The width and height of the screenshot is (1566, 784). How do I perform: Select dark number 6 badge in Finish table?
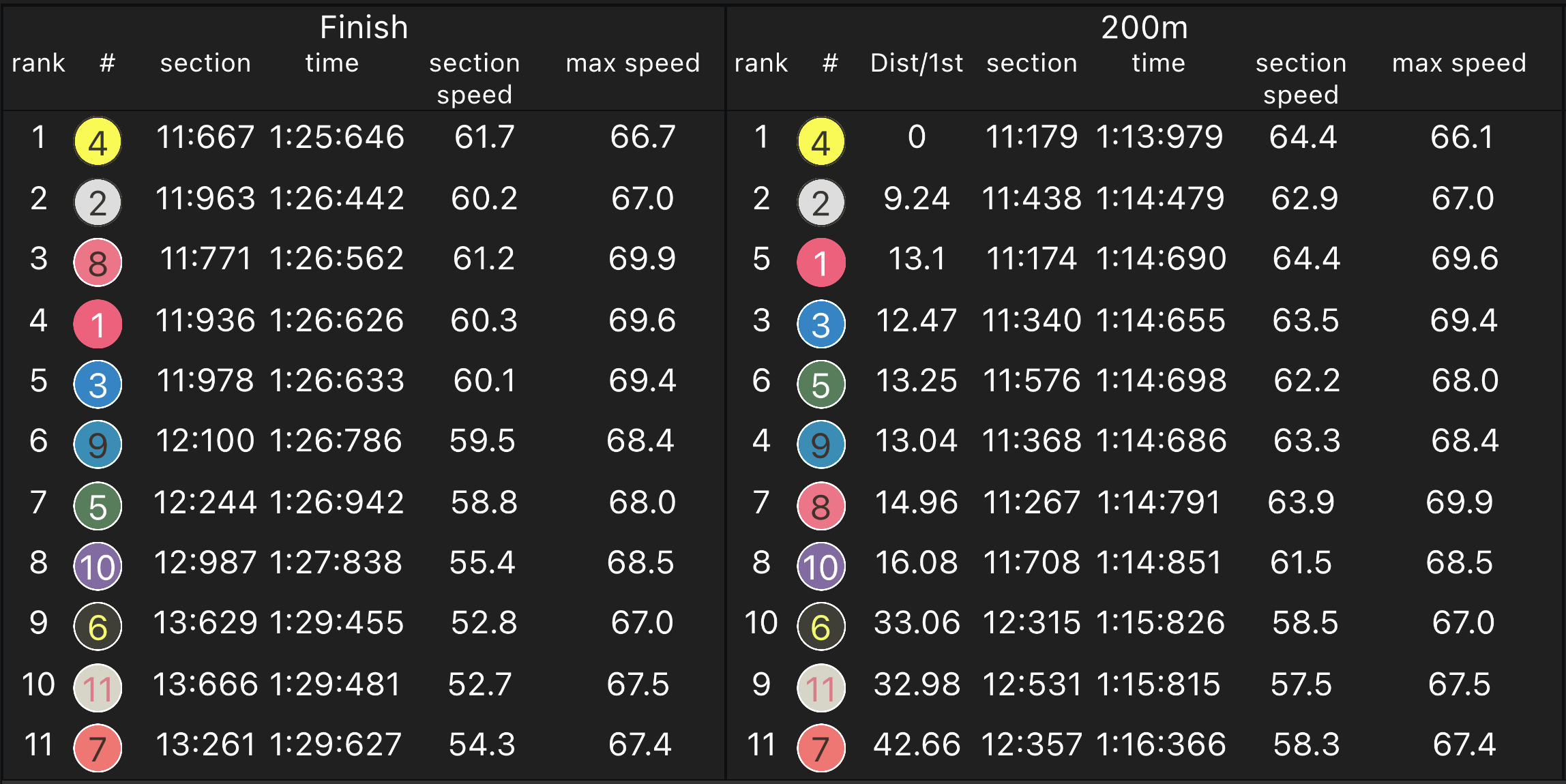coord(98,627)
